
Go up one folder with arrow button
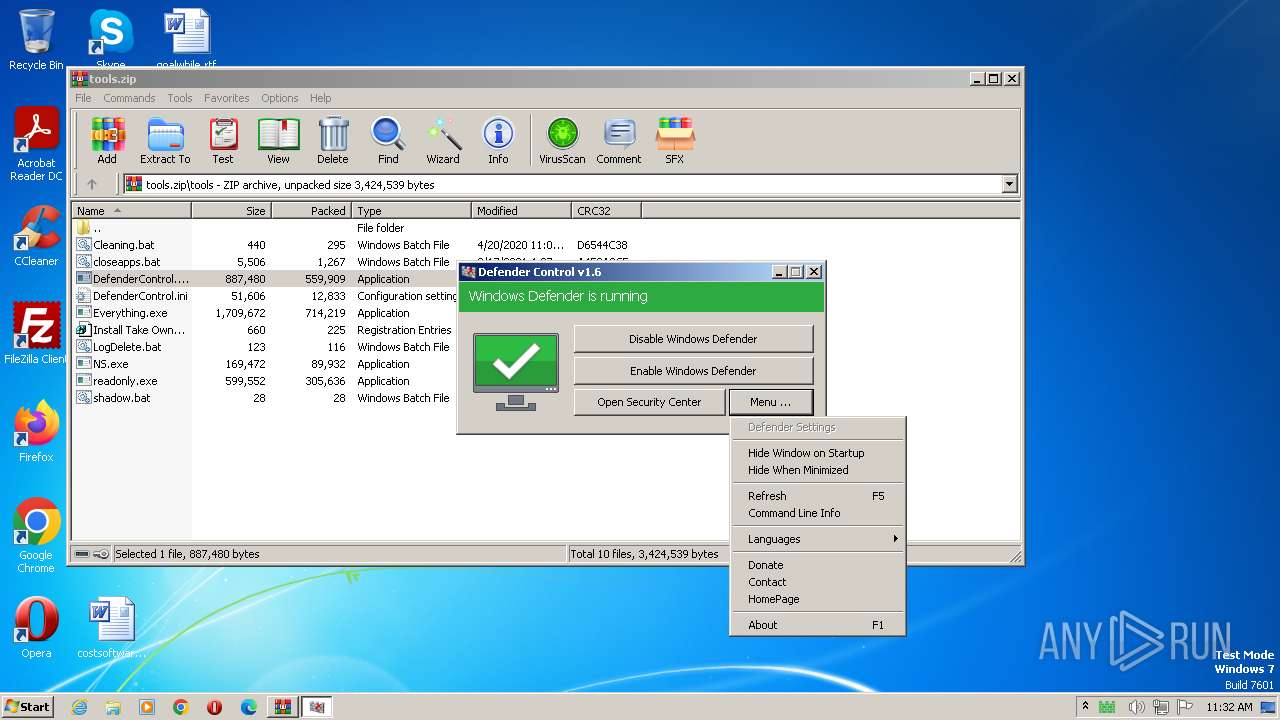[92, 184]
